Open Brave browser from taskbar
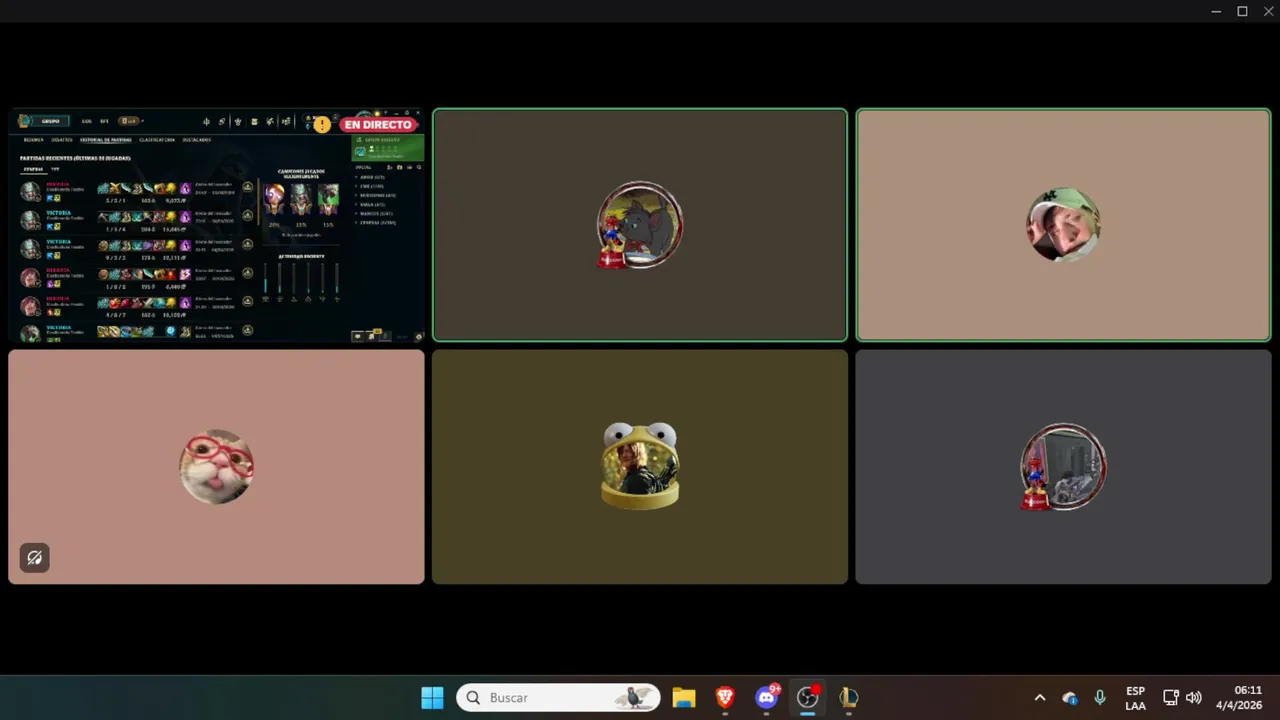This screenshot has width=1280, height=720. click(725, 697)
